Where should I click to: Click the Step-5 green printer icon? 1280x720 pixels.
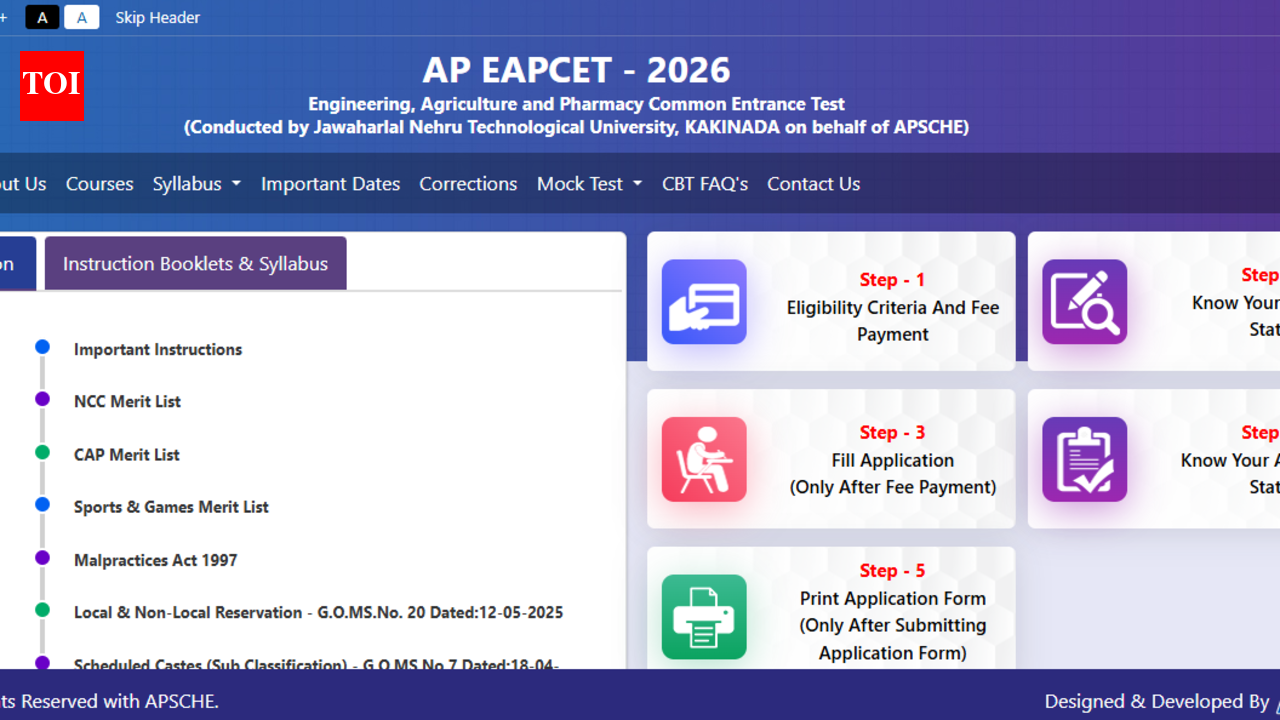(704, 617)
